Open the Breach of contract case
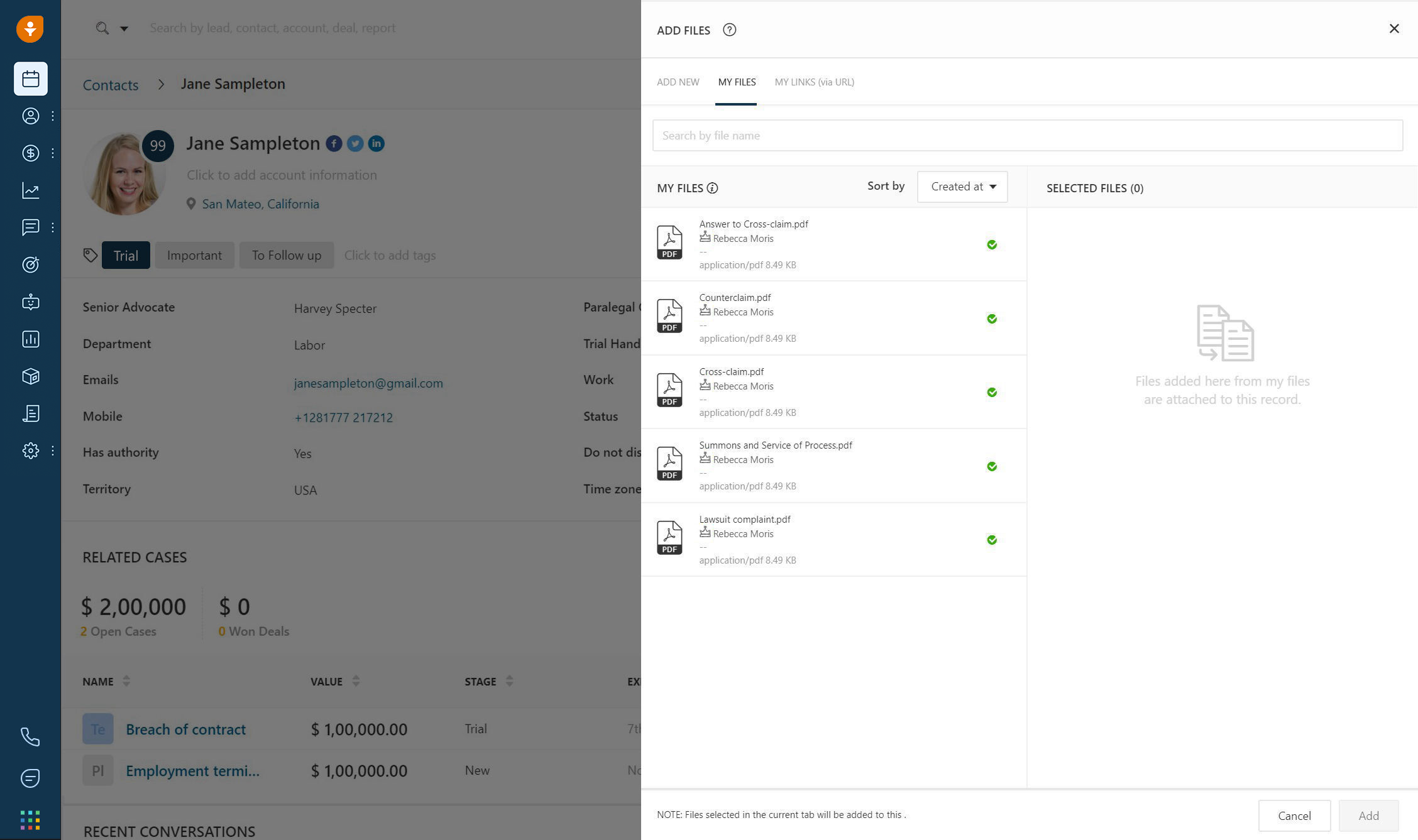This screenshot has height=840, width=1418. 185,729
